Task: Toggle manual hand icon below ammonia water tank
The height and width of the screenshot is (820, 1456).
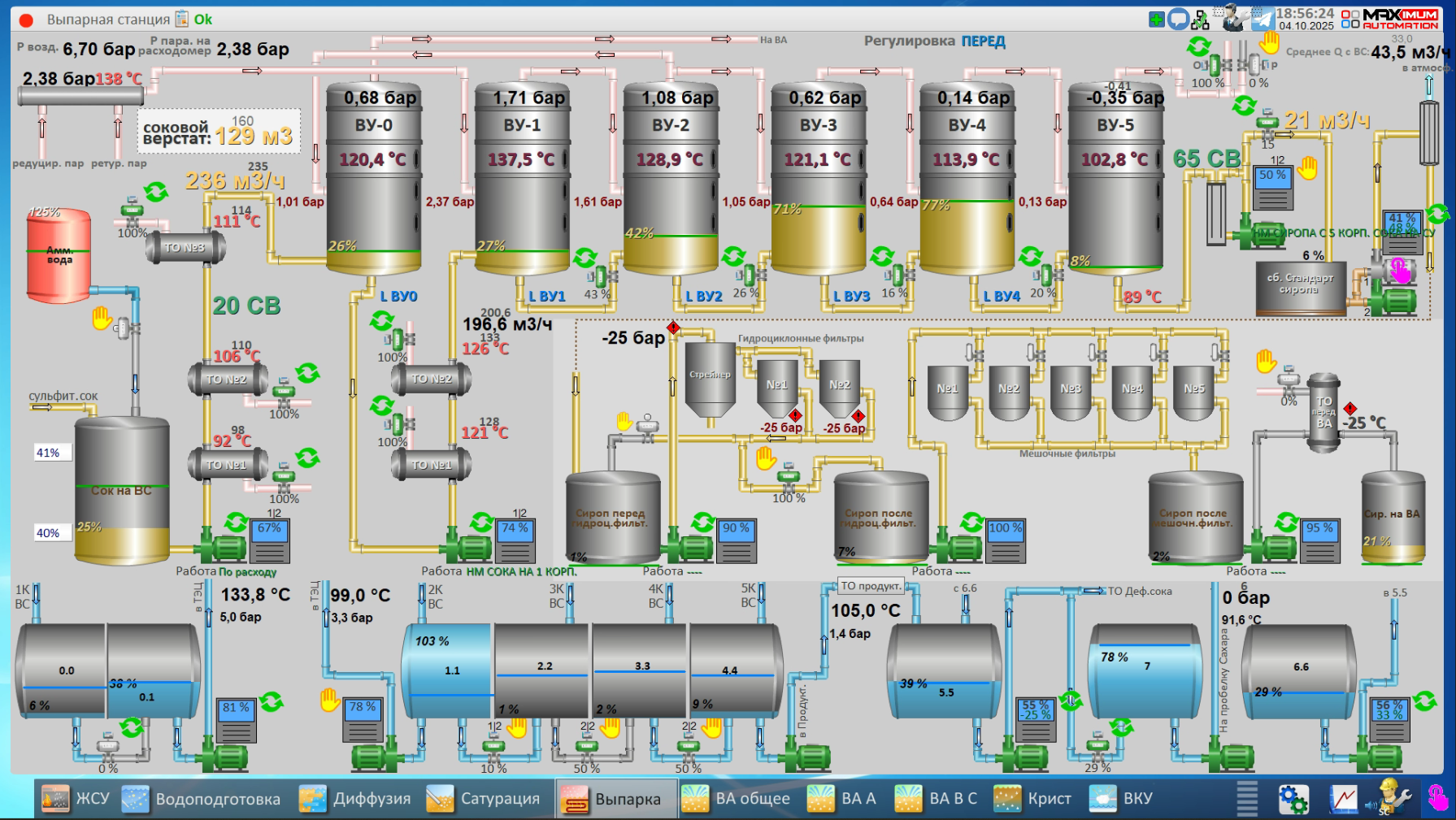Action: (x=102, y=318)
